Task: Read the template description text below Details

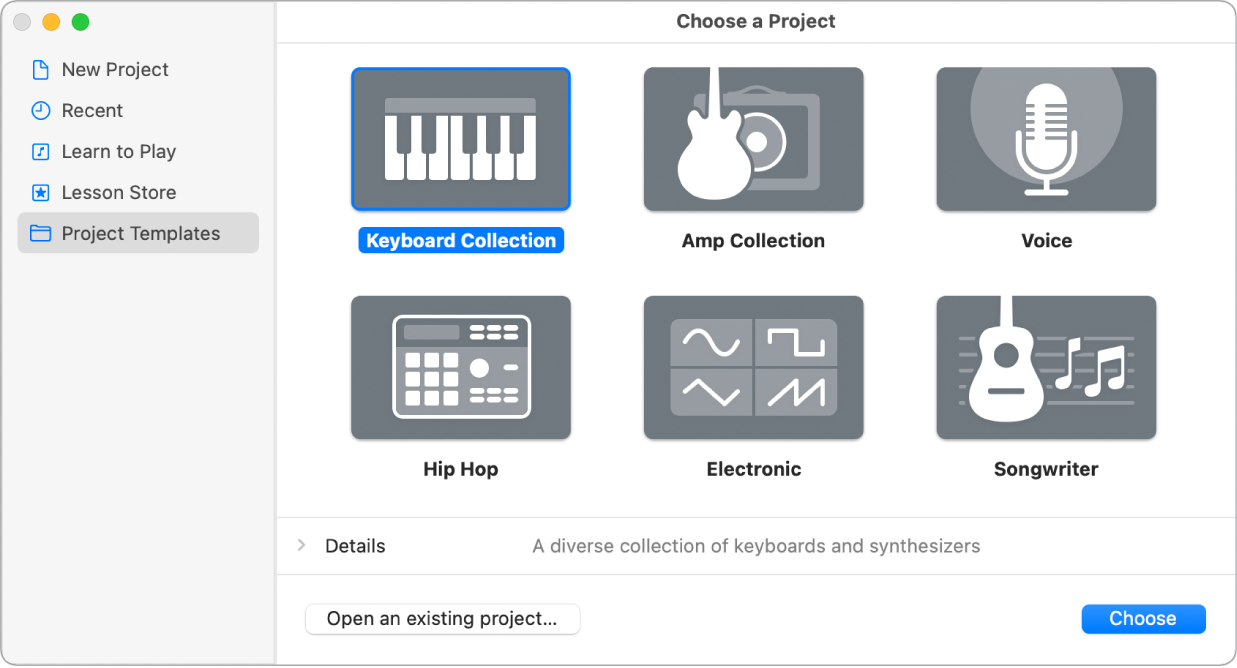Action: click(x=756, y=546)
